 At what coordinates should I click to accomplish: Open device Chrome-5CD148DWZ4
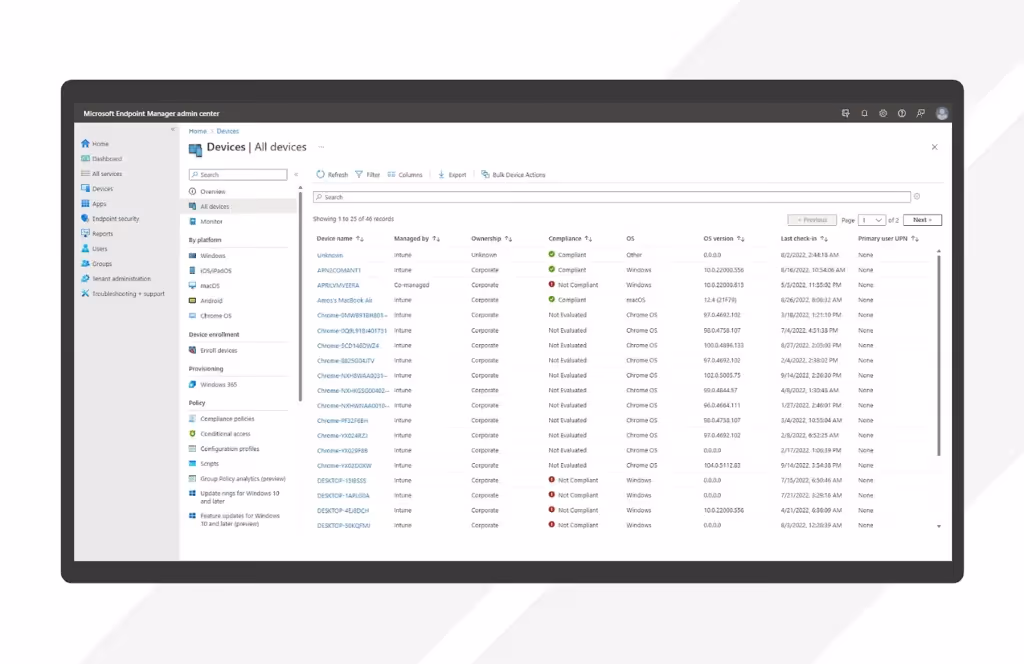[x=347, y=345]
